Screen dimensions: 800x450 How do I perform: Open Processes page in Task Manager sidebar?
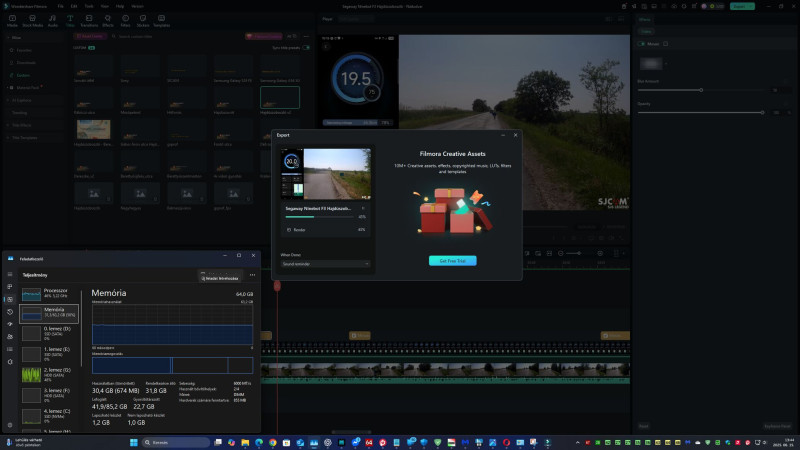pyautogui.click(x=10, y=287)
